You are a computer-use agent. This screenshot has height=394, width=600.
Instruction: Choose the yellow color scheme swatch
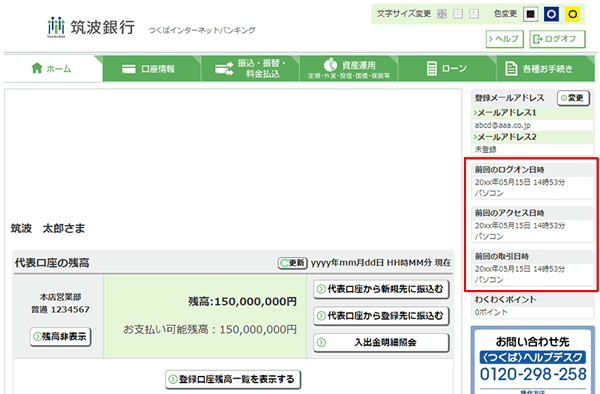tap(572, 14)
